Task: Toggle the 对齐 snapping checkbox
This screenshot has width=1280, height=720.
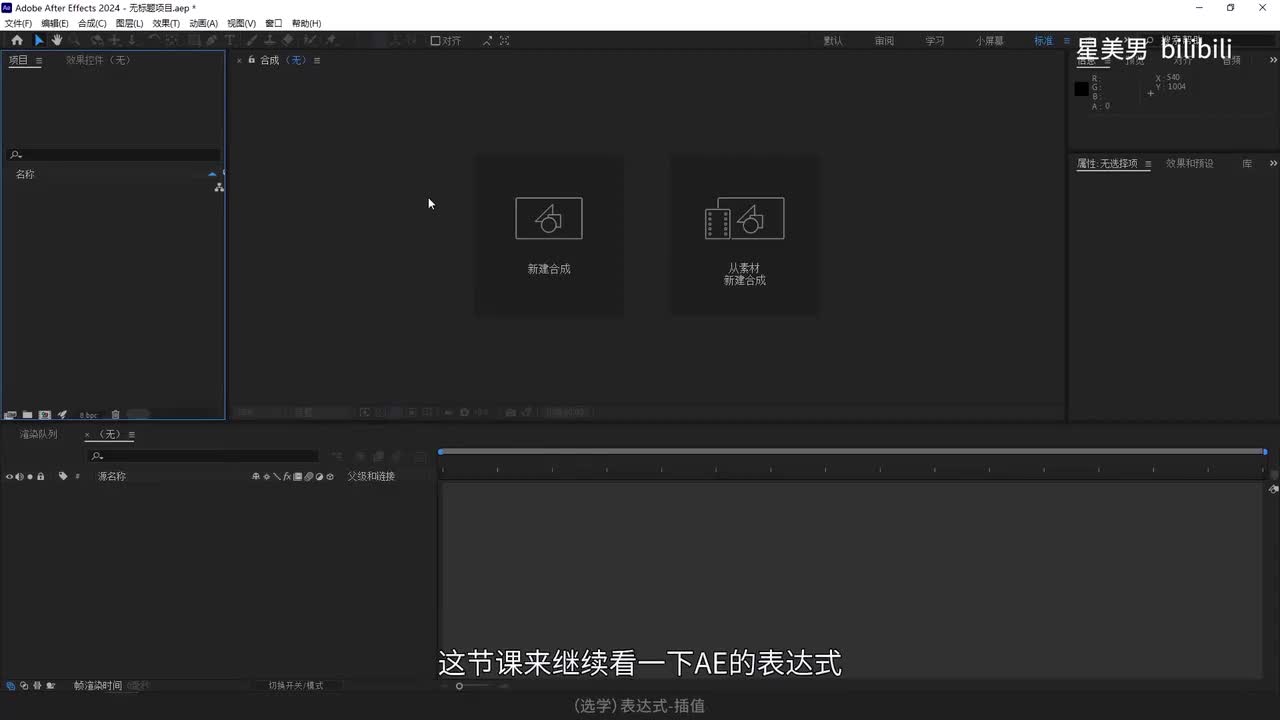Action: tap(435, 41)
